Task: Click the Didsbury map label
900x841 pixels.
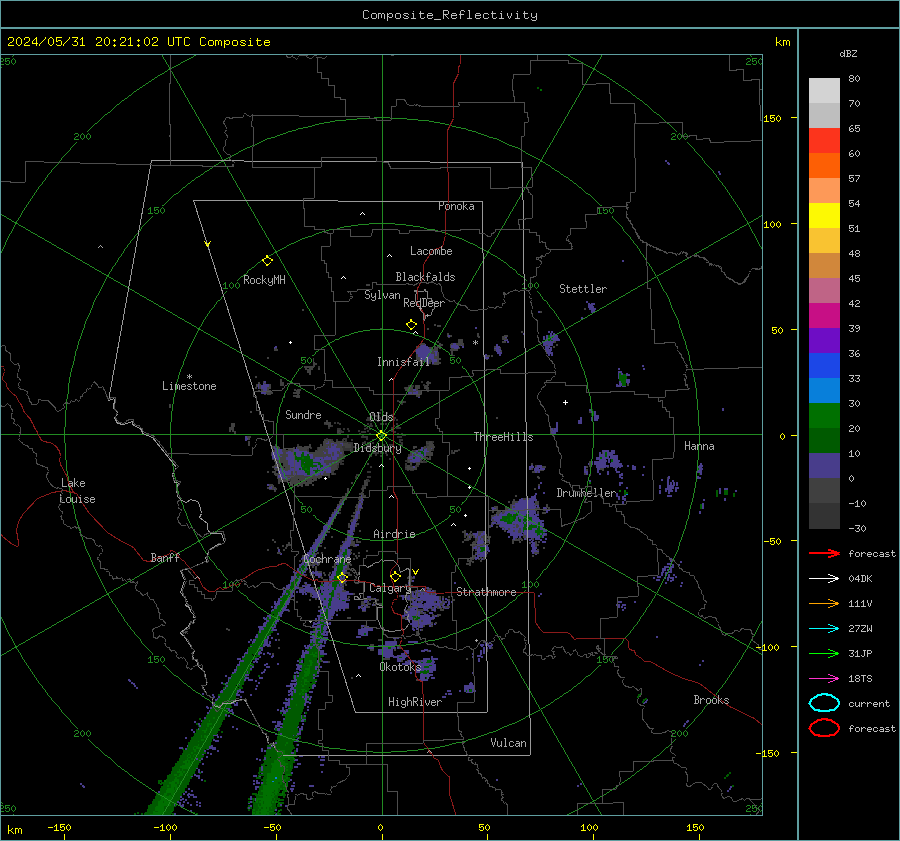Action: pos(377,448)
